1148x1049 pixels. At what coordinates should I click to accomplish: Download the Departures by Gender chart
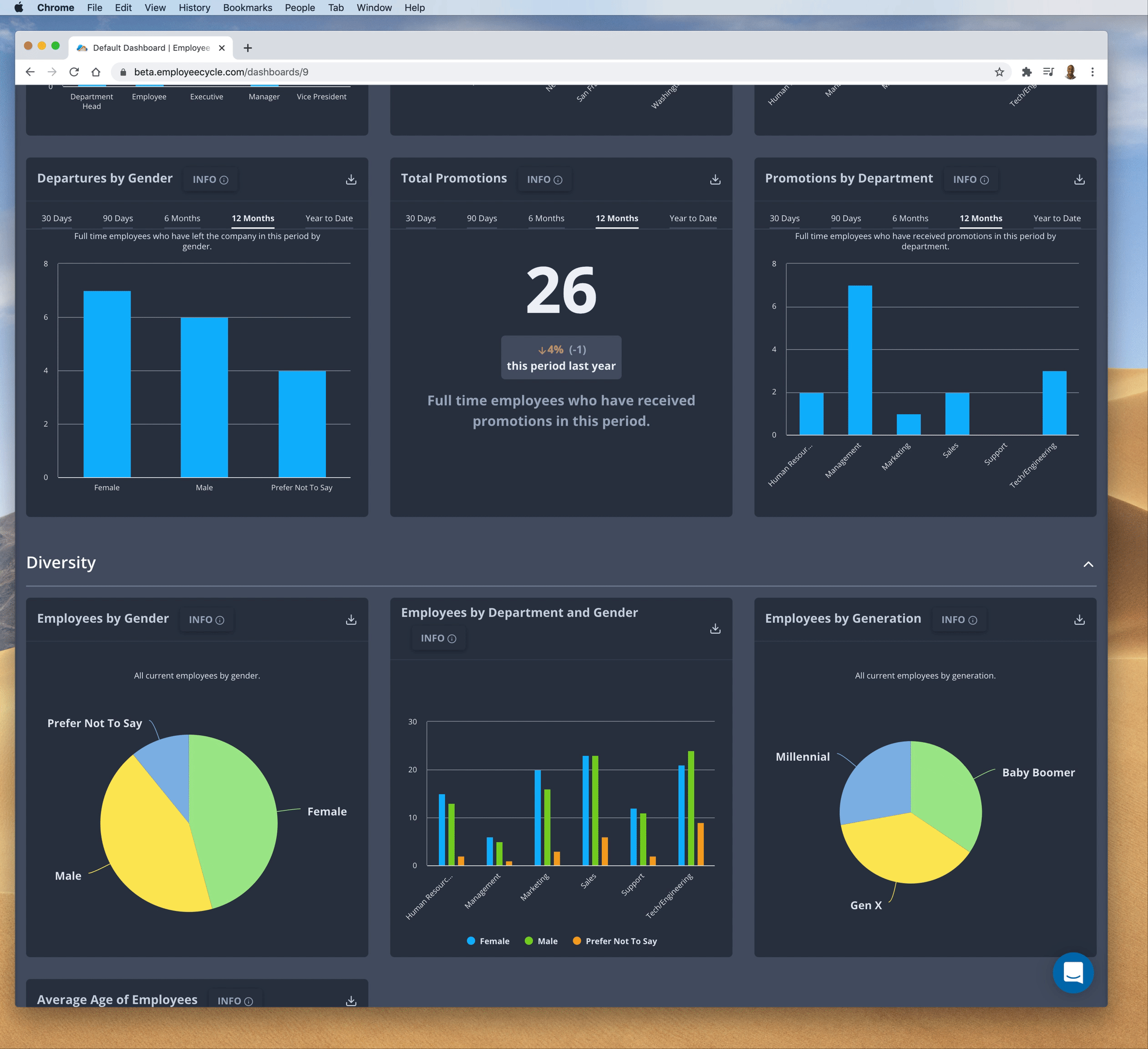click(351, 179)
